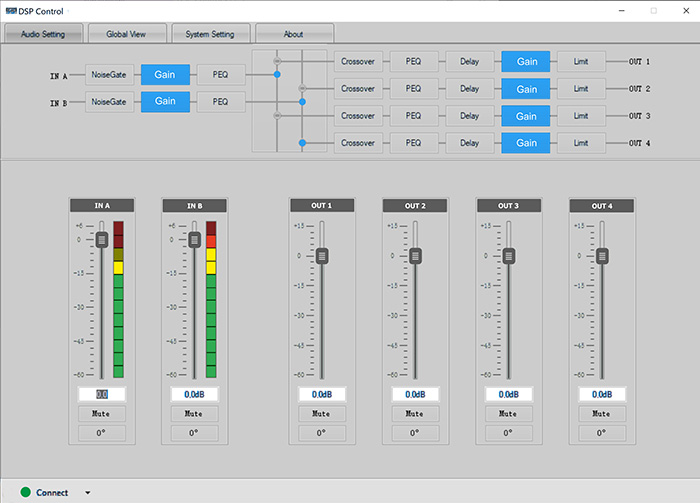700x503 pixels.
Task: Click the OUT 1 fader handle
Action: 322,256
